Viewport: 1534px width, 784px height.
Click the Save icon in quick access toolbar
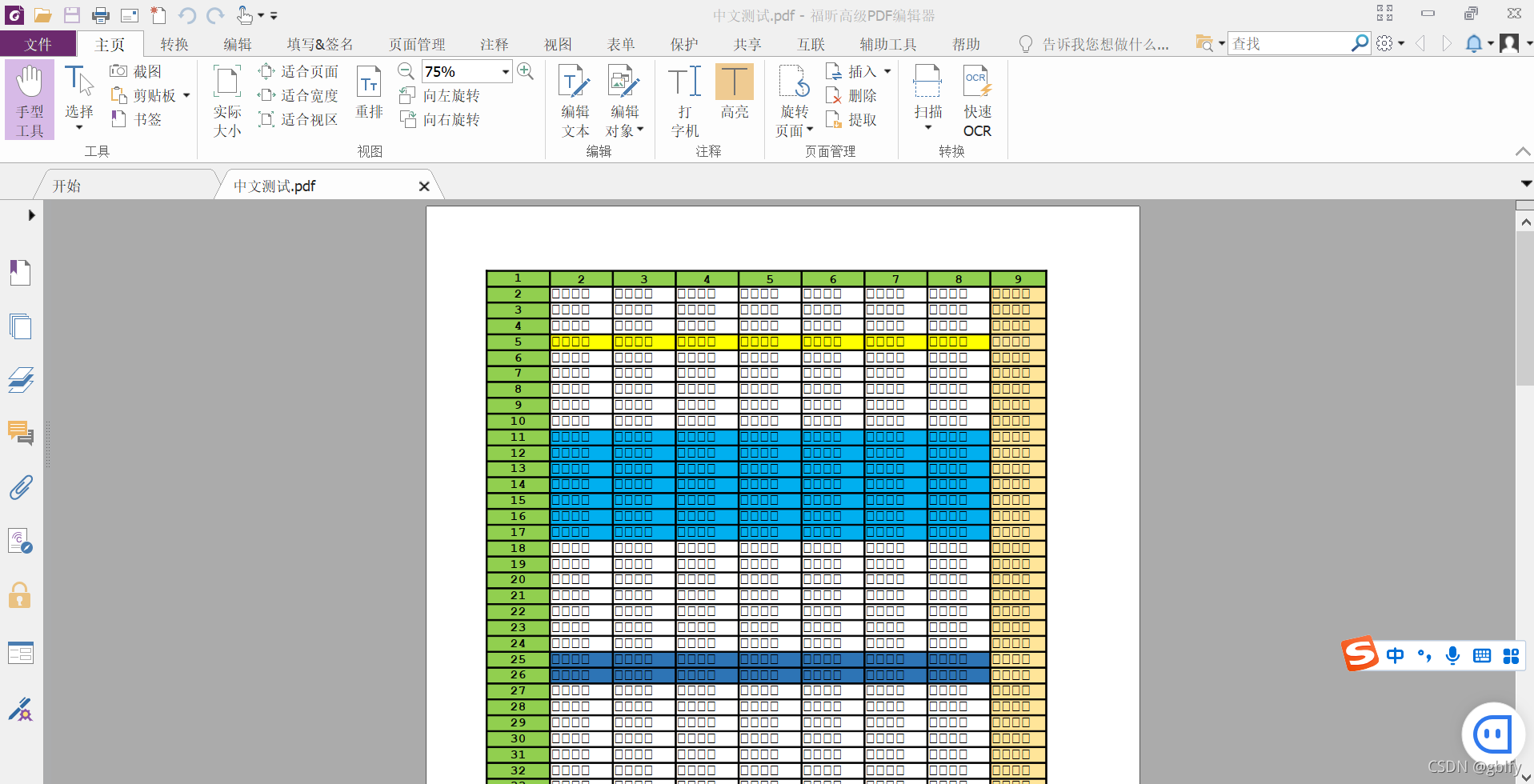[72, 15]
